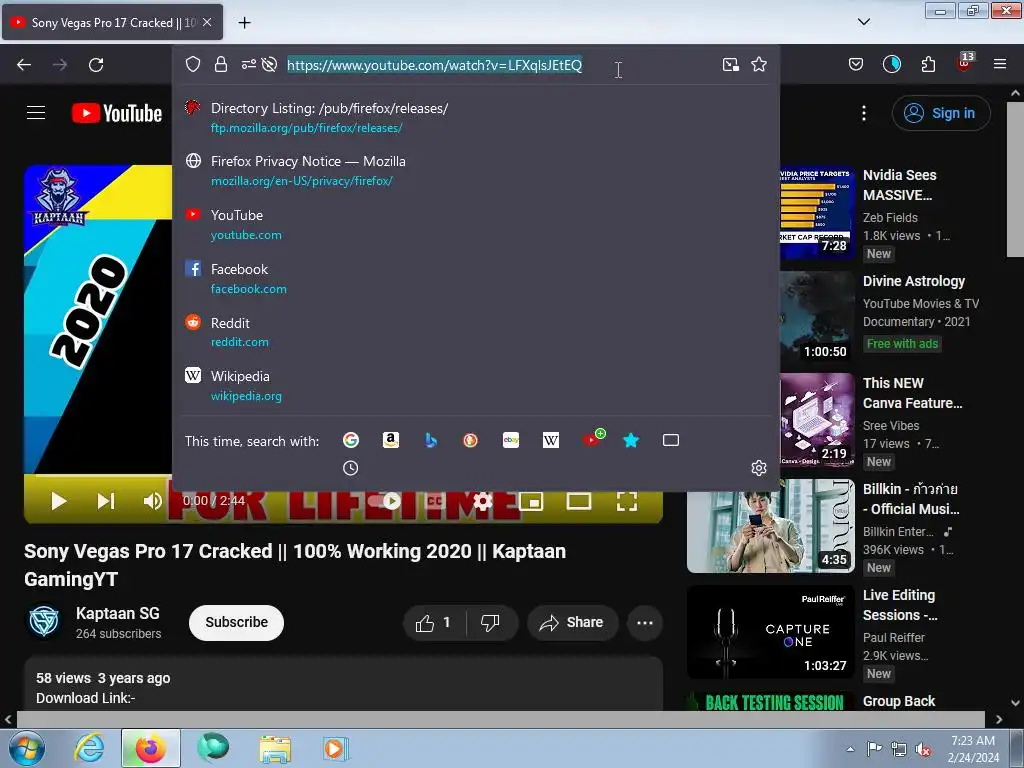Enter full screen video mode
The height and width of the screenshot is (768, 1024).
click(x=627, y=501)
